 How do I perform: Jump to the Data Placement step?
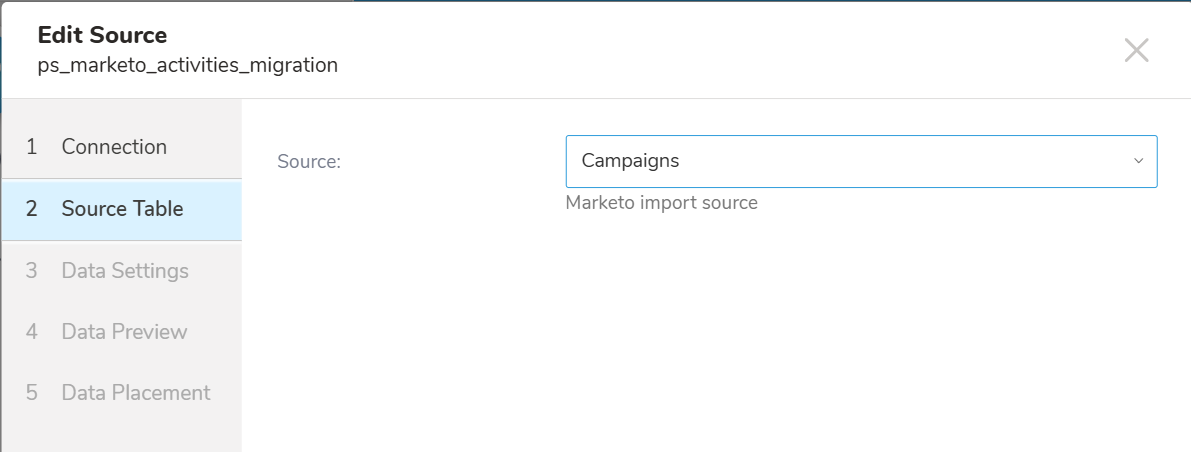[136, 393]
